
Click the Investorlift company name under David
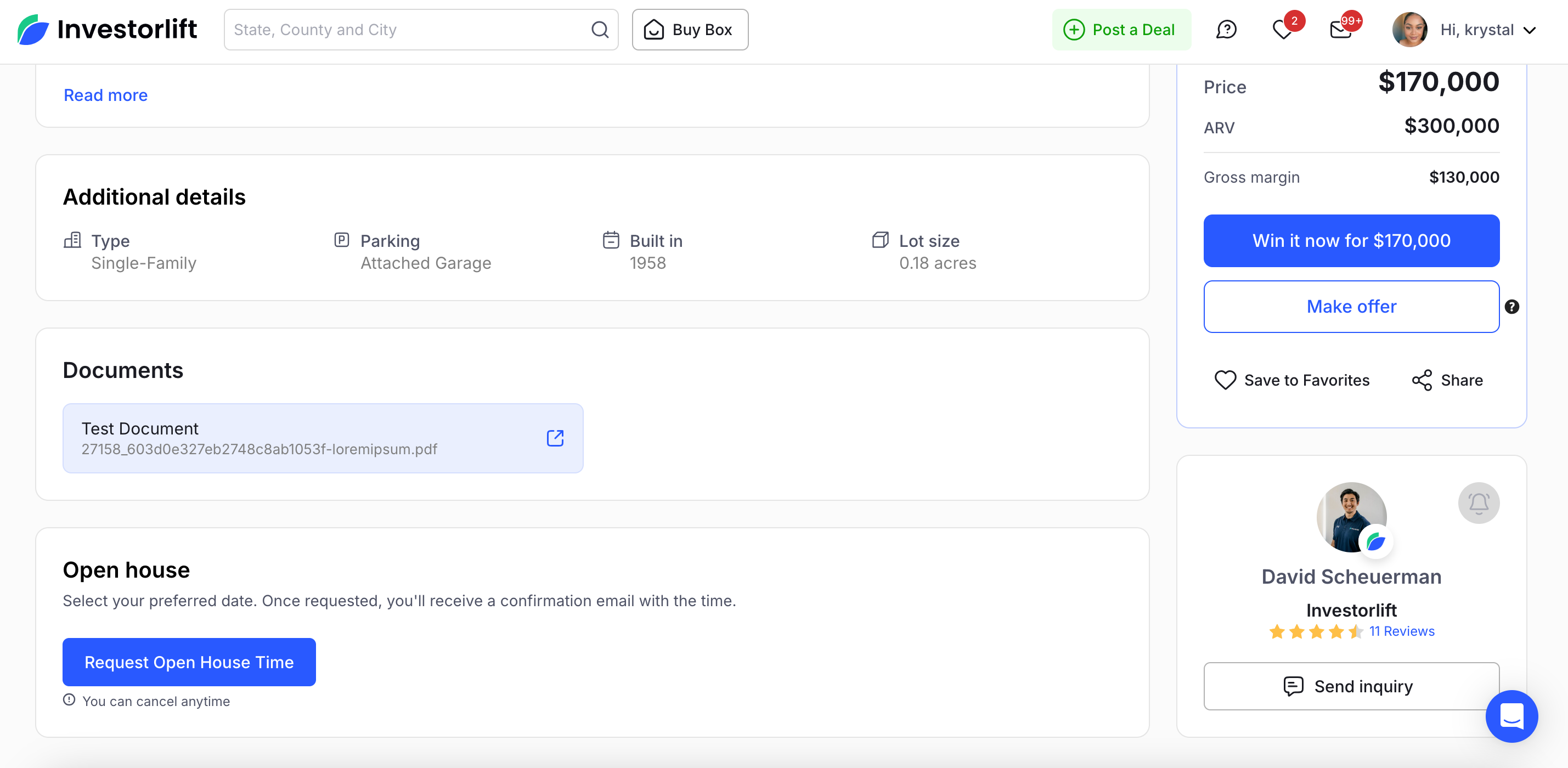tap(1351, 610)
